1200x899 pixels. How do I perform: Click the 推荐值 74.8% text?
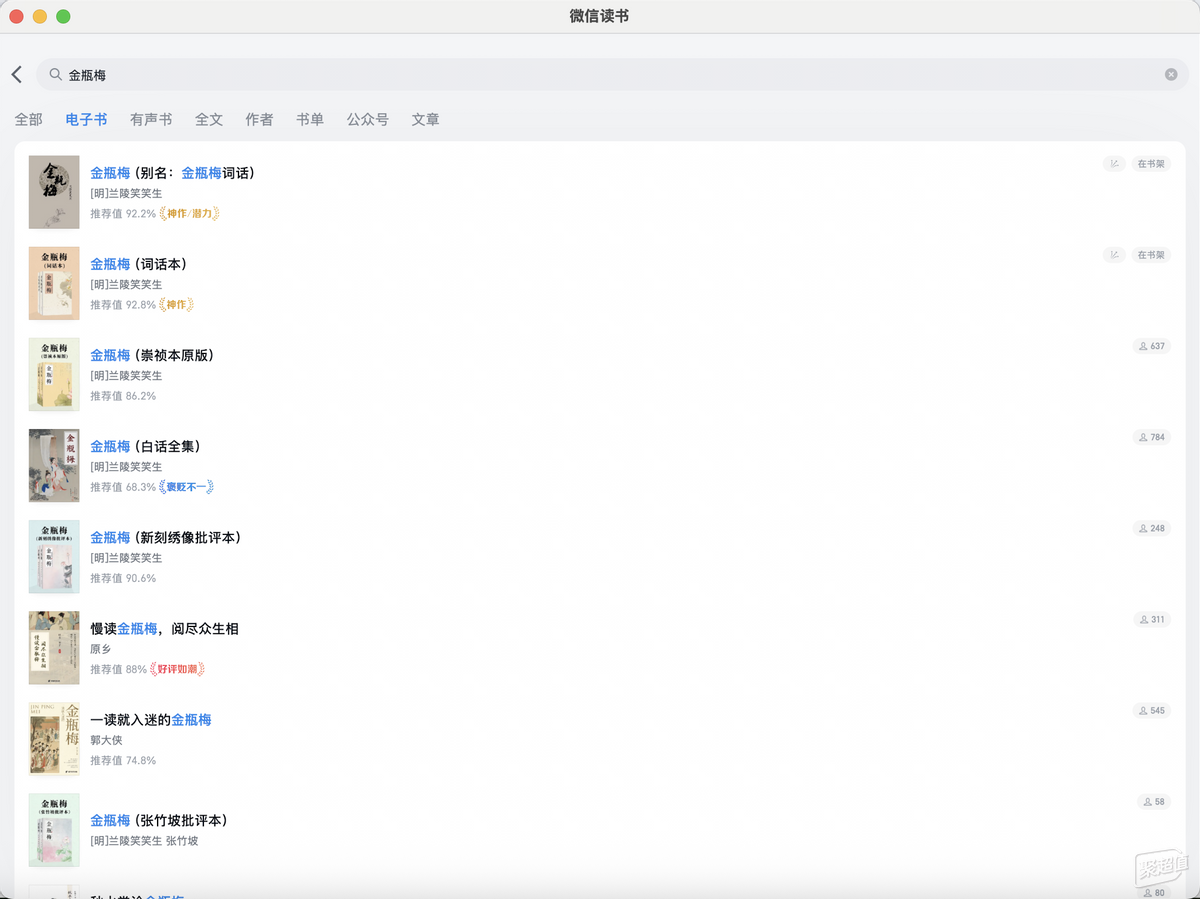(123, 760)
